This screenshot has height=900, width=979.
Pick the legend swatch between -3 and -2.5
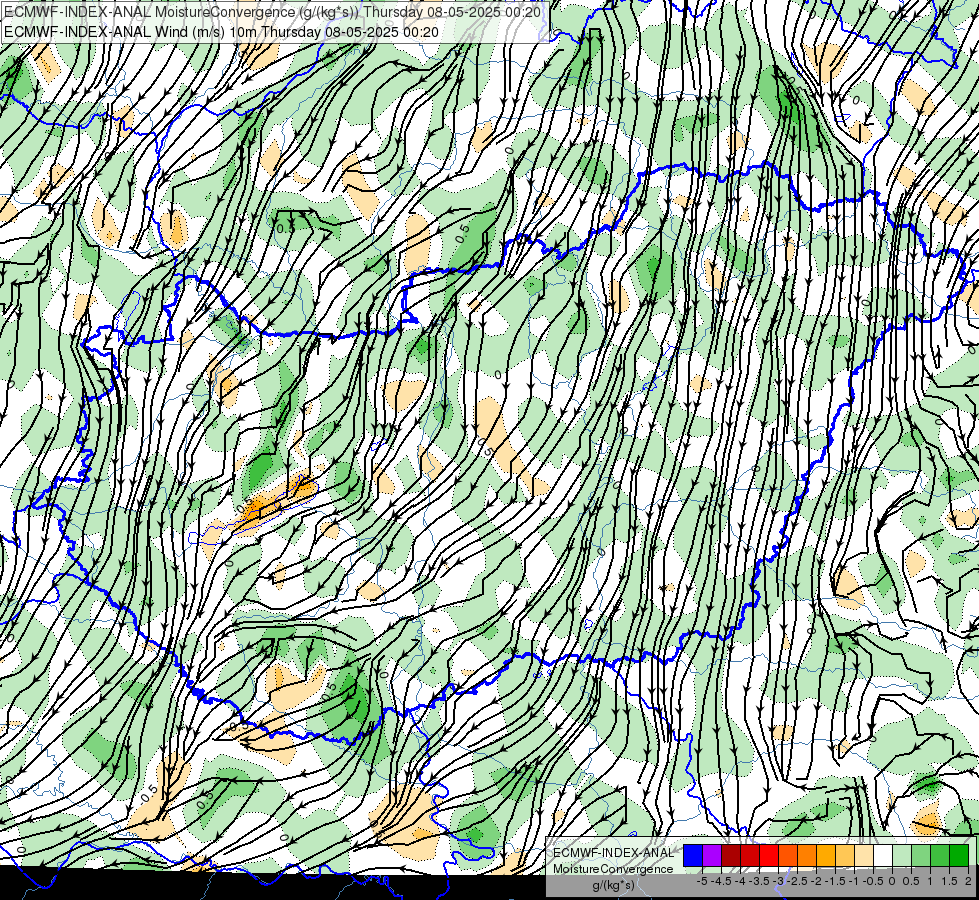tap(788, 855)
